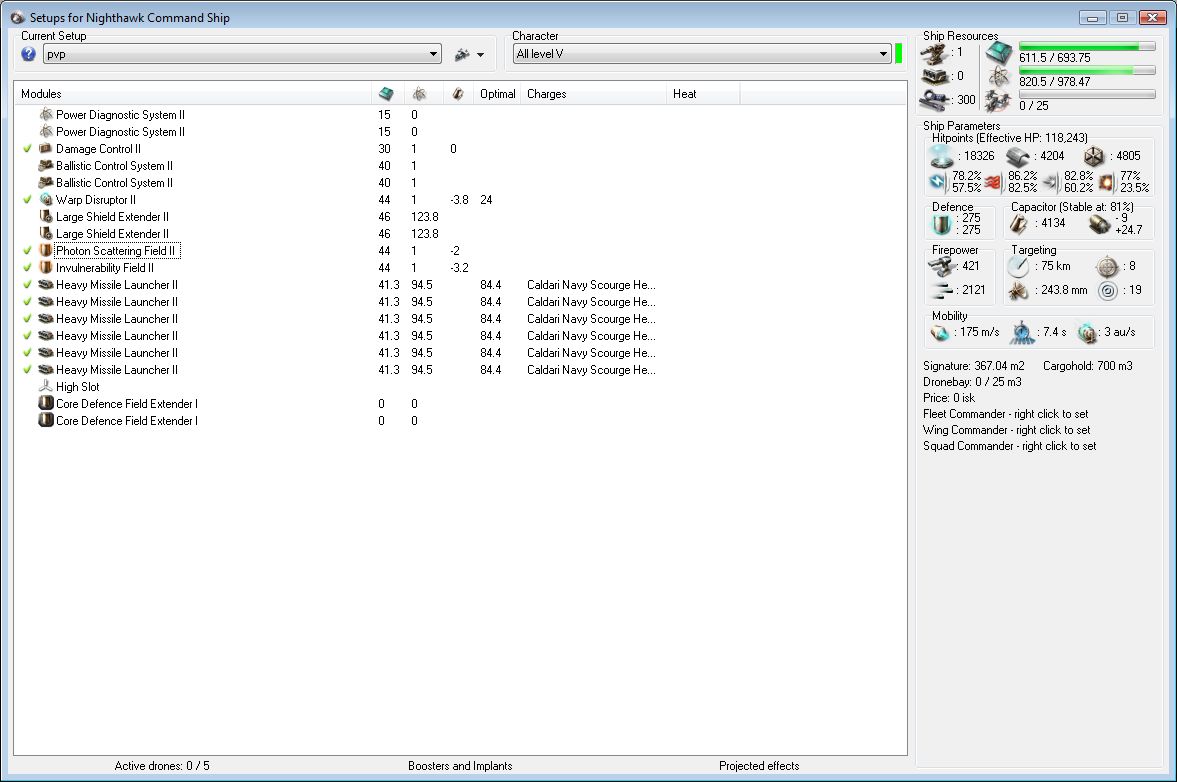1177x782 pixels.
Task: Click the empty High Slot icon
Action: tap(46, 386)
